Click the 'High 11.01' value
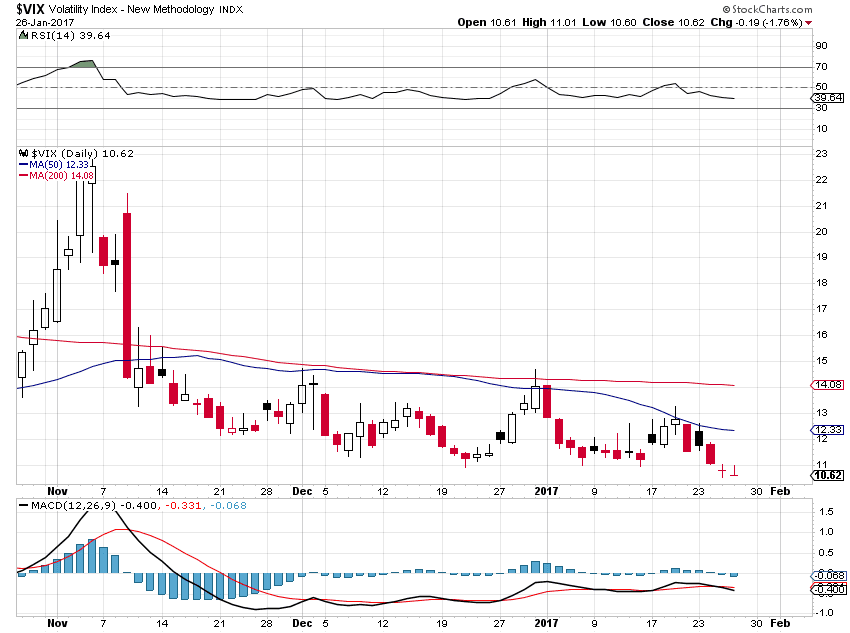Viewport: 850px width, 633px height. pos(549,23)
